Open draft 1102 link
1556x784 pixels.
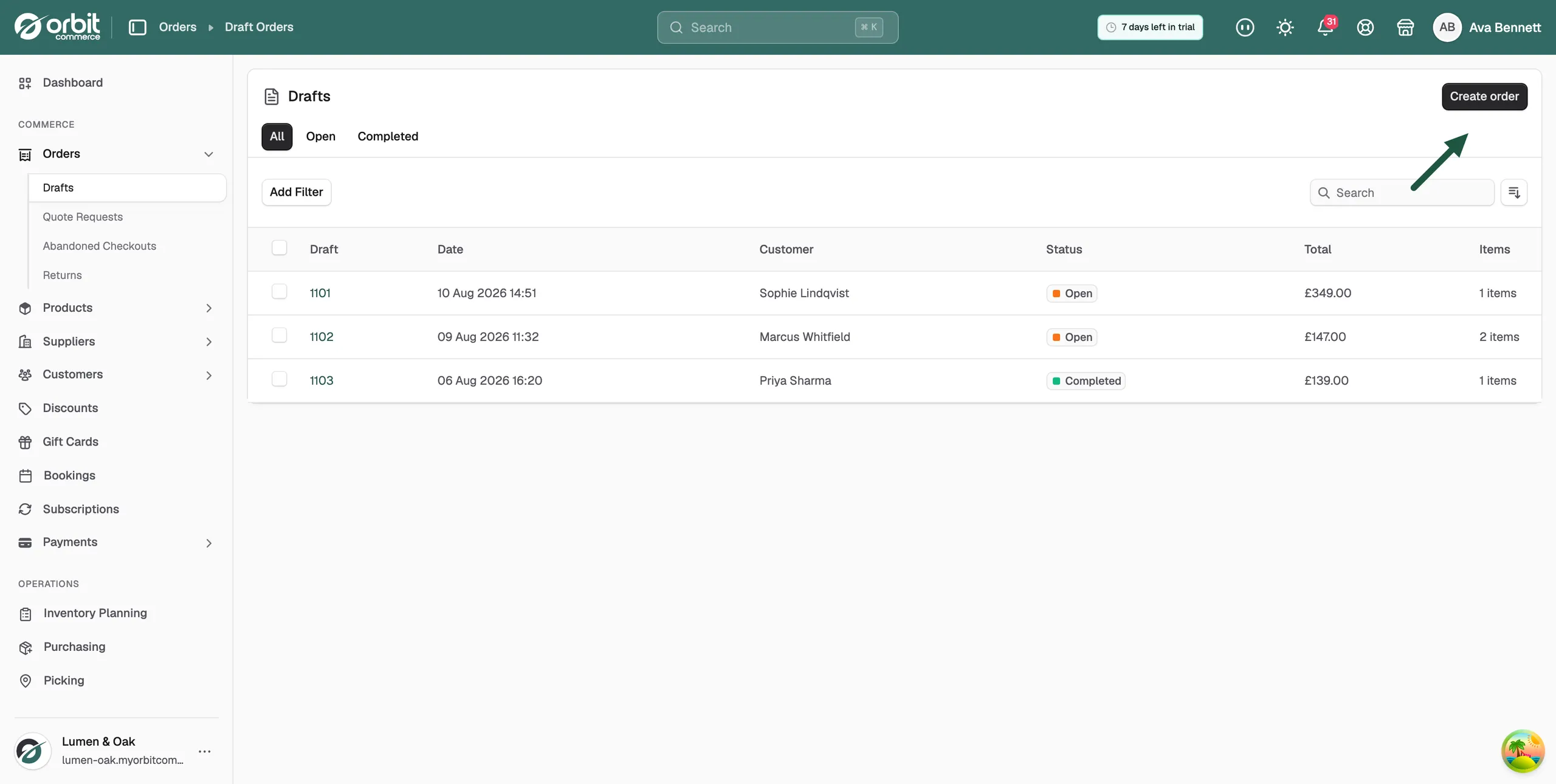(x=322, y=337)
